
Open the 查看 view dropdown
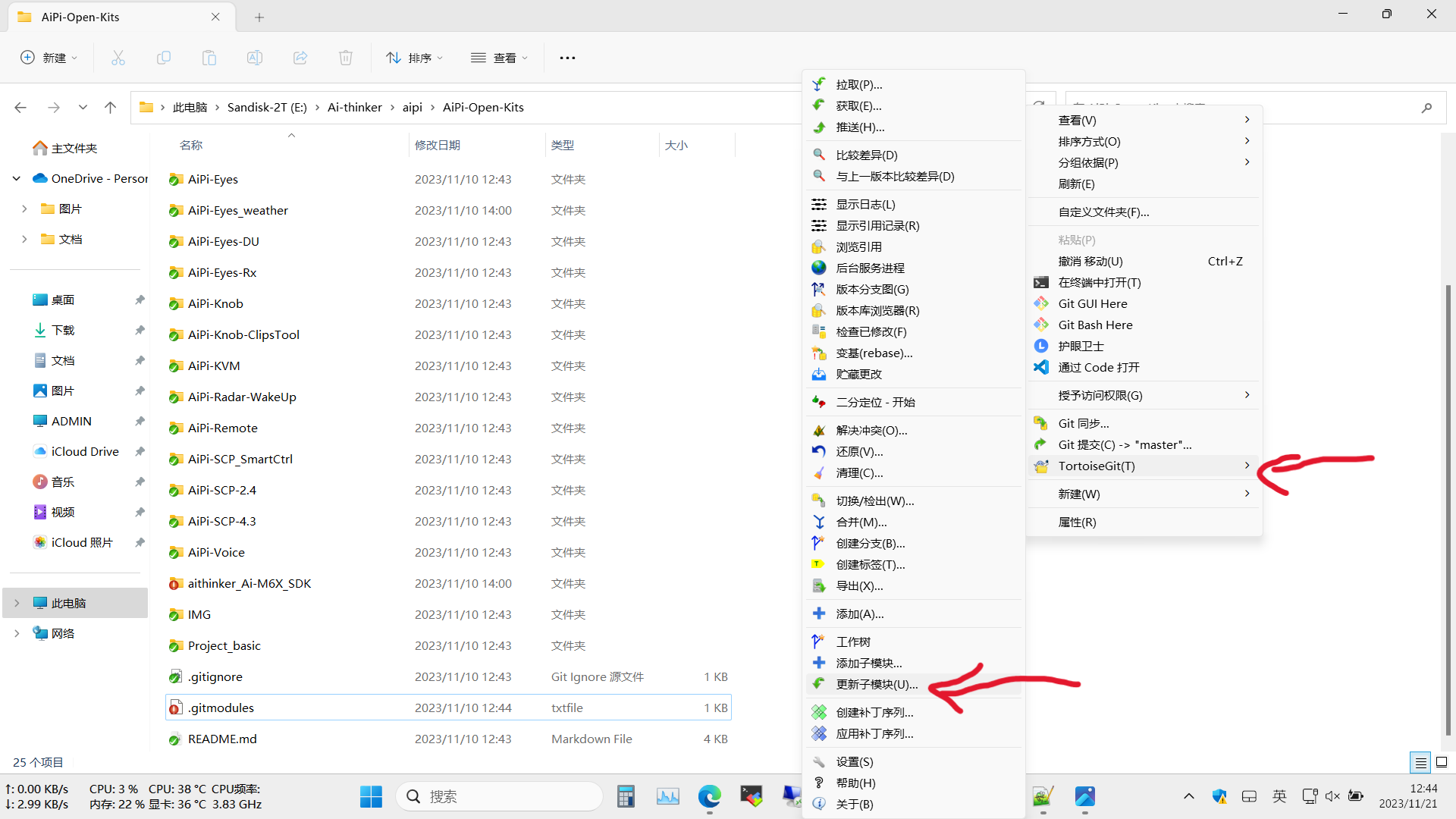[499, 58]
